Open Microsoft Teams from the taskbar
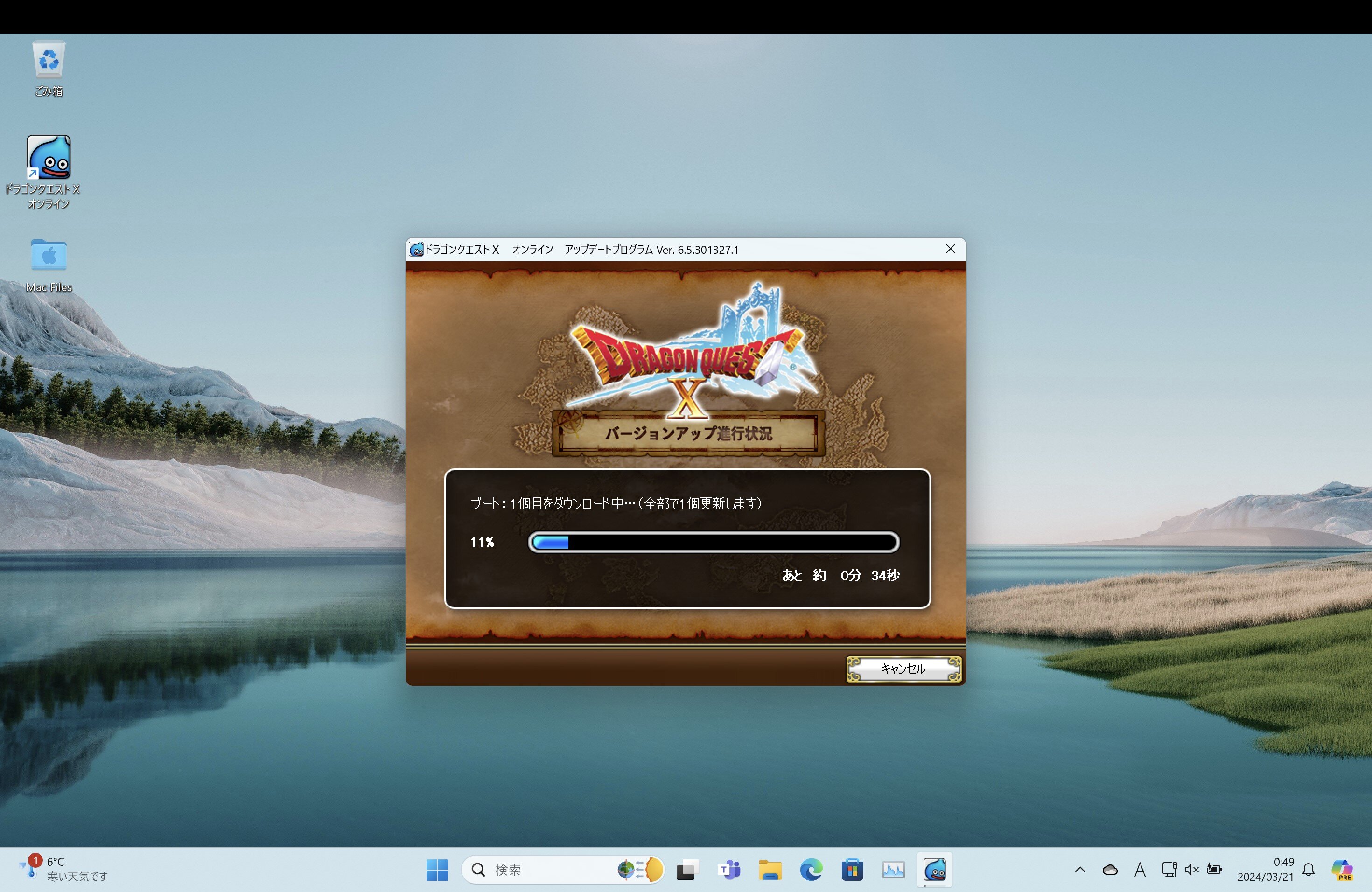The width and height of the screenshot is (1372, 892). (x=729, y=870)
